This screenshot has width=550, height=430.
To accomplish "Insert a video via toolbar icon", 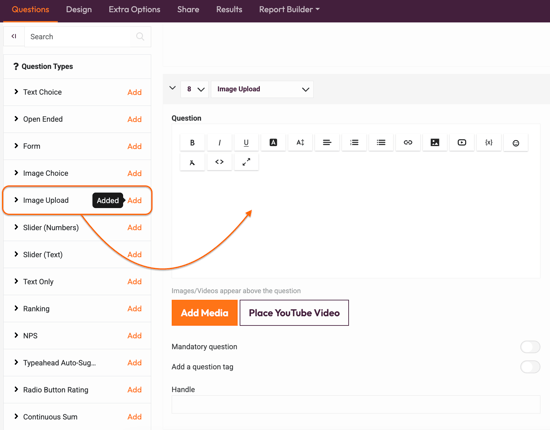I will (462, 142).
